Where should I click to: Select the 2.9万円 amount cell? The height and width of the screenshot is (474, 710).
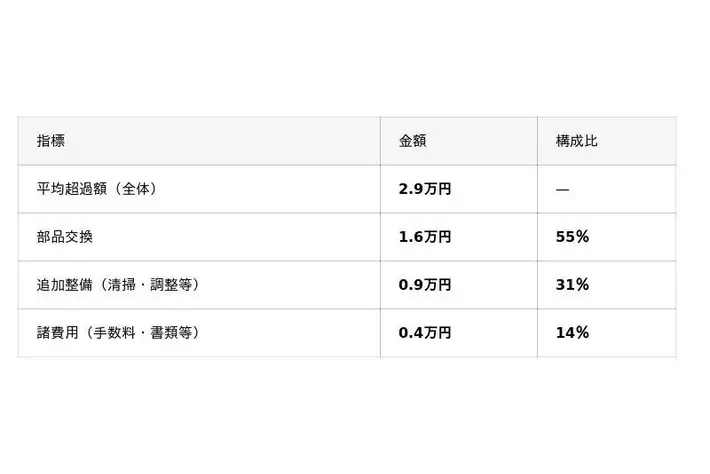click(425, 189)
